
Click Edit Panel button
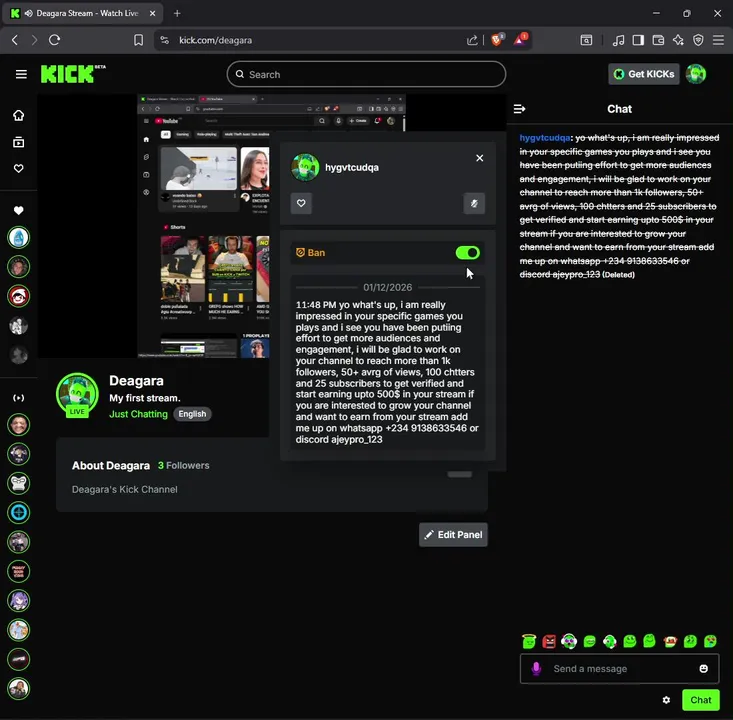click(x=453, y=535)
